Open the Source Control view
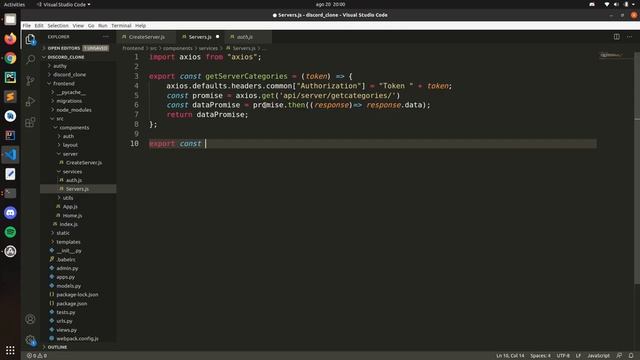Image resolution: width=640 pixels, height=360 pixels. 30,80
